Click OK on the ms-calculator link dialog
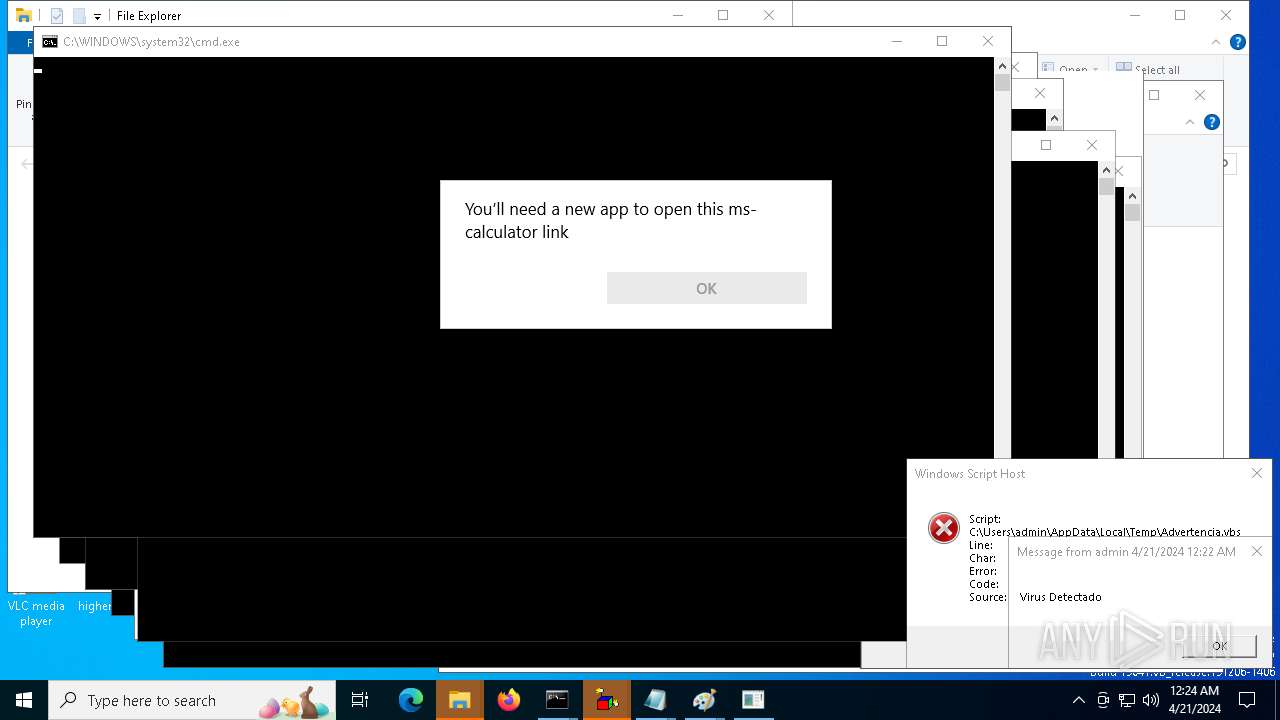1280x720 pixels. click(706, 288)
